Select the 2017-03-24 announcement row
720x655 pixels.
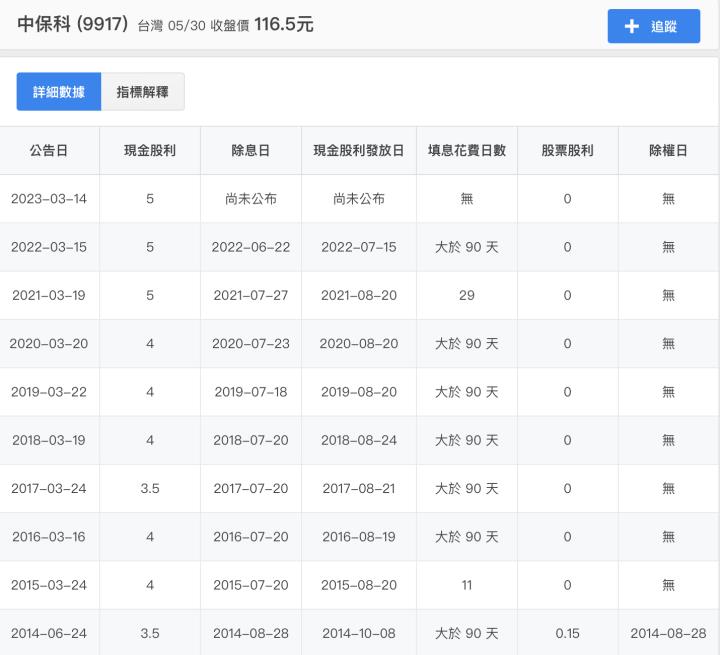pos(49,488)
